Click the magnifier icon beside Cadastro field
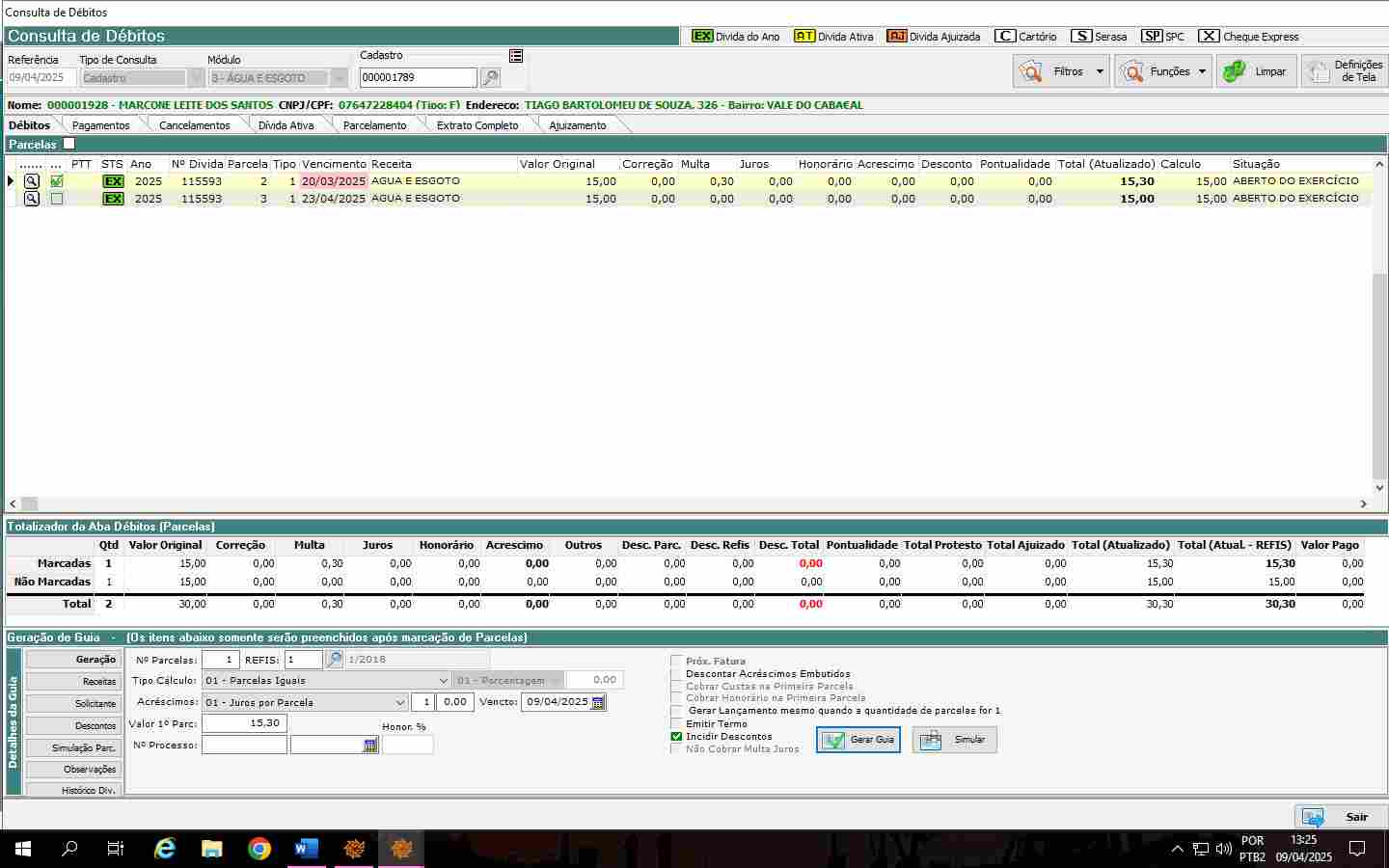1389x868 pixels. [x=490, y=78]
